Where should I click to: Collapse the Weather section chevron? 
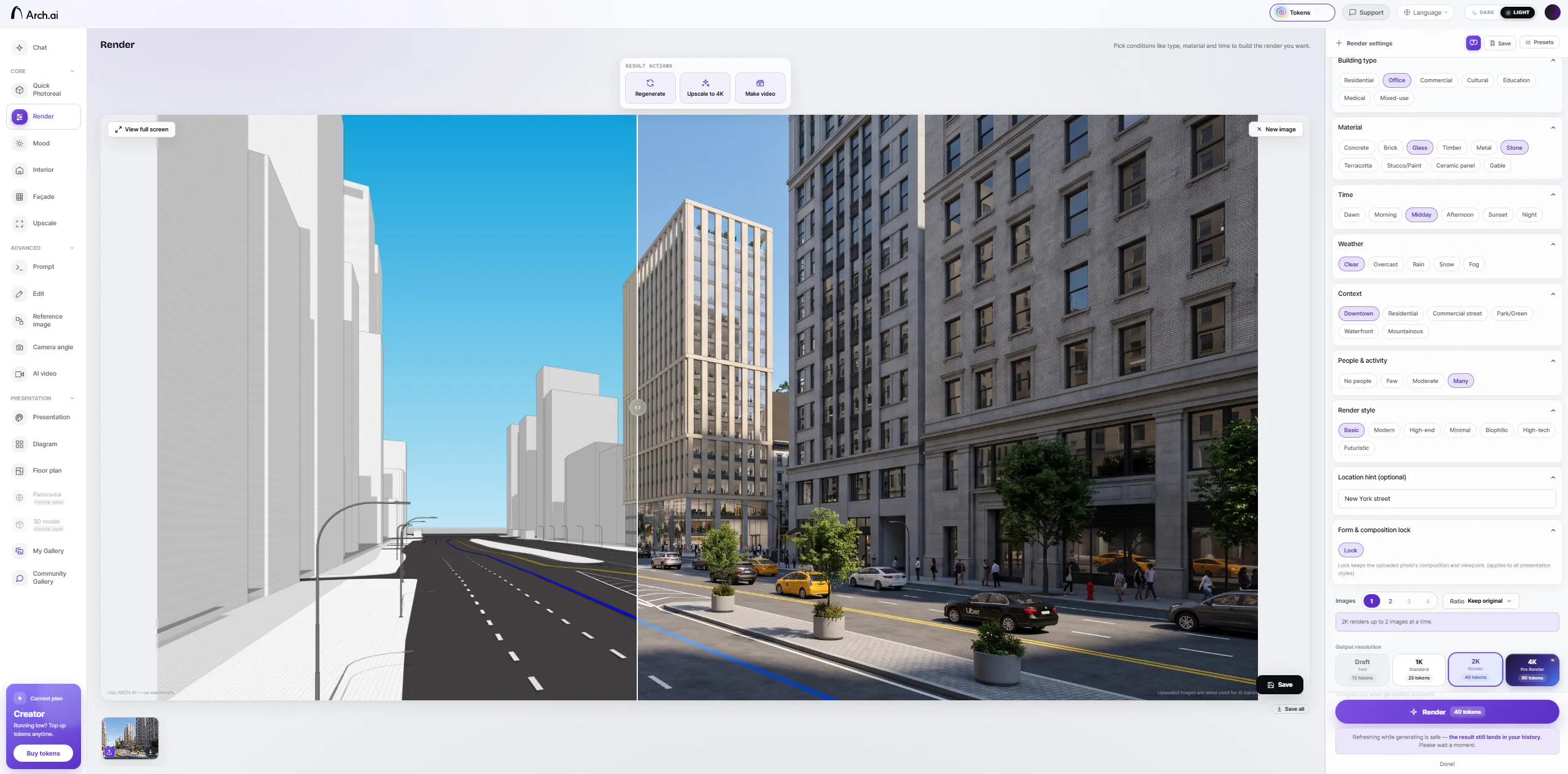point(1553,244)
